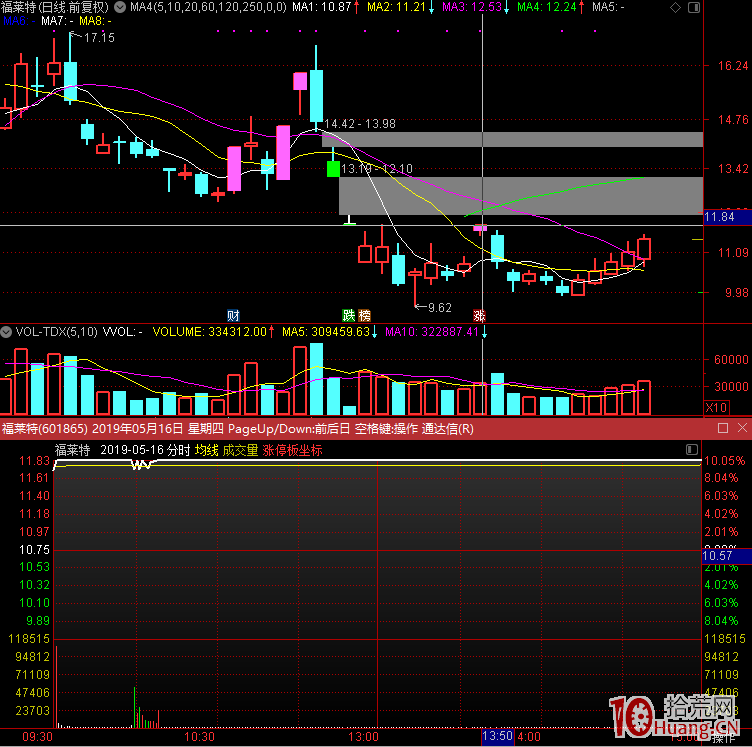Click the 16.24 price axis label
The width and height of the screenshot is (752, 747).
733,66
